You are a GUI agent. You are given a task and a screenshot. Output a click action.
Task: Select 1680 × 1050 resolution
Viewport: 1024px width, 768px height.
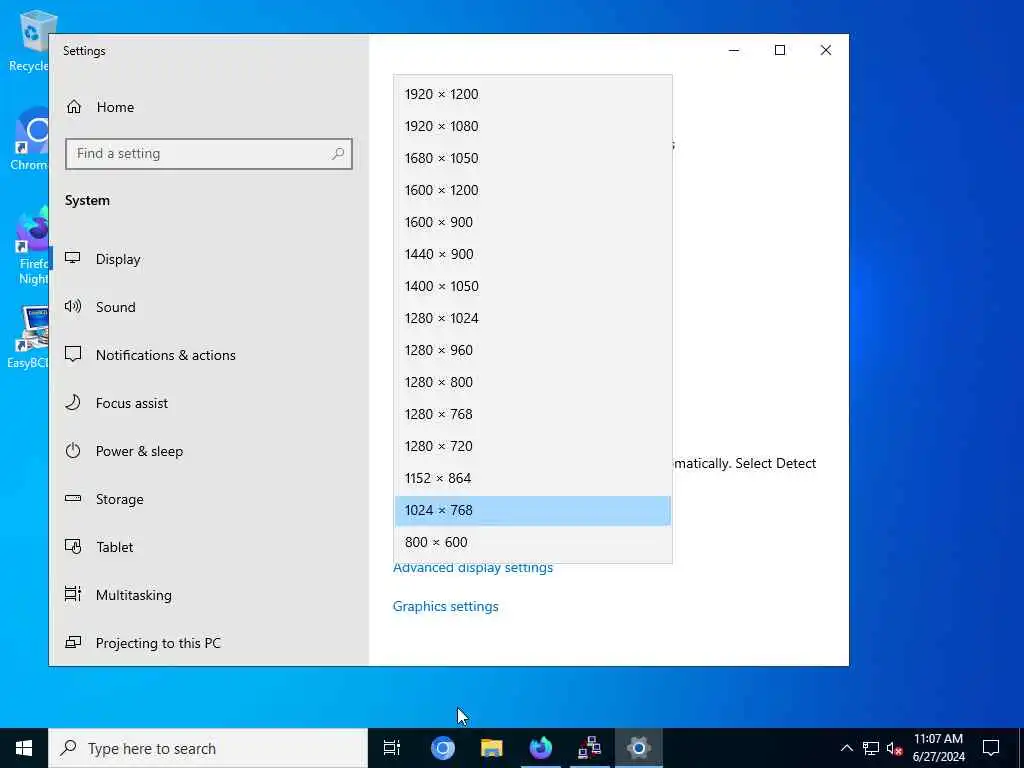tap(532, 158)
